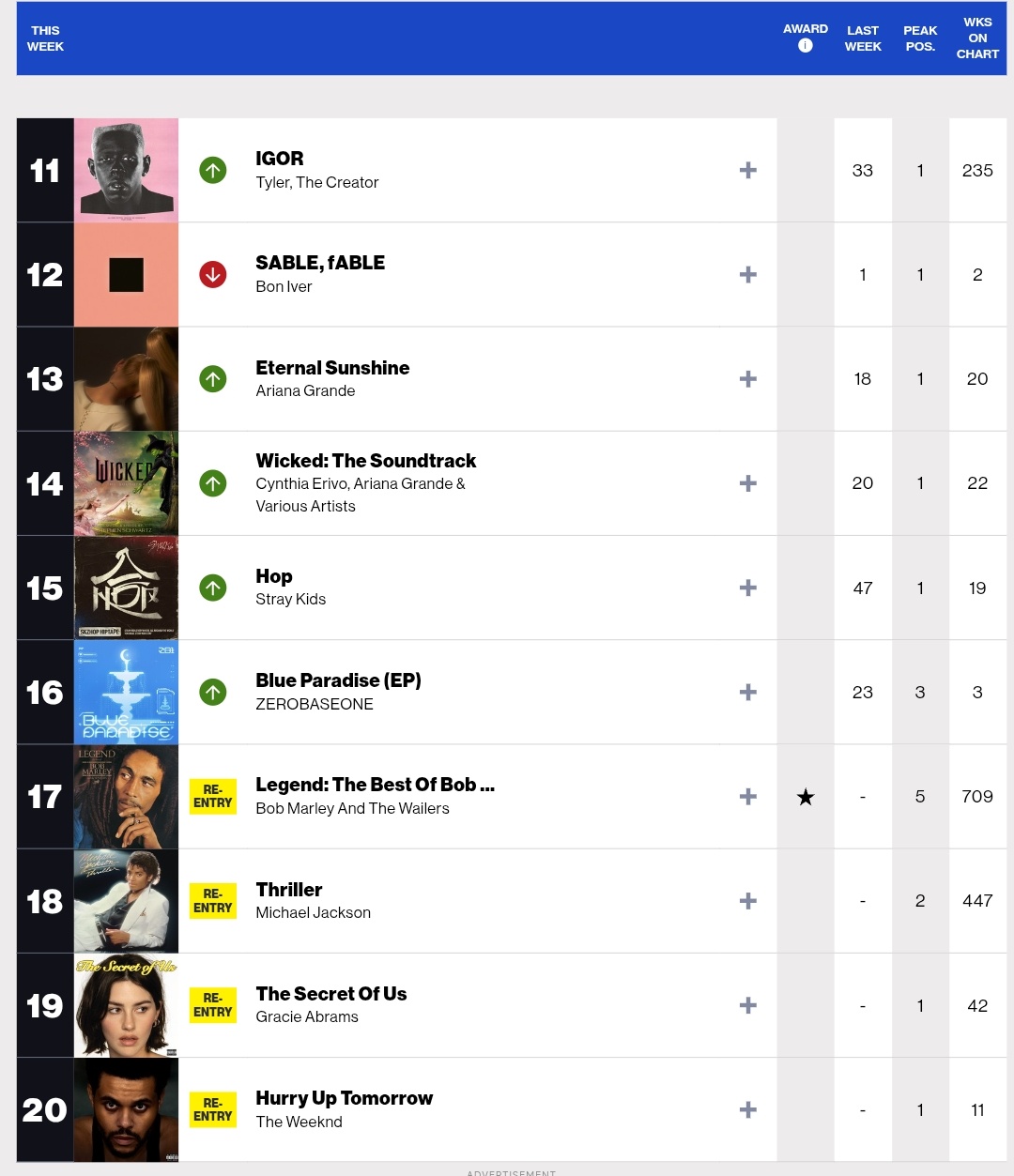Screen dimensions: 1014x1176
Task: Click plus icon beside Wicked: The Soundtrack
Action: pos(747,483)
